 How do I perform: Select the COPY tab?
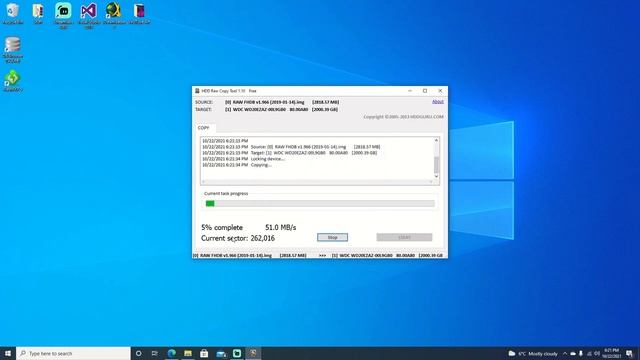pos(204,128)
